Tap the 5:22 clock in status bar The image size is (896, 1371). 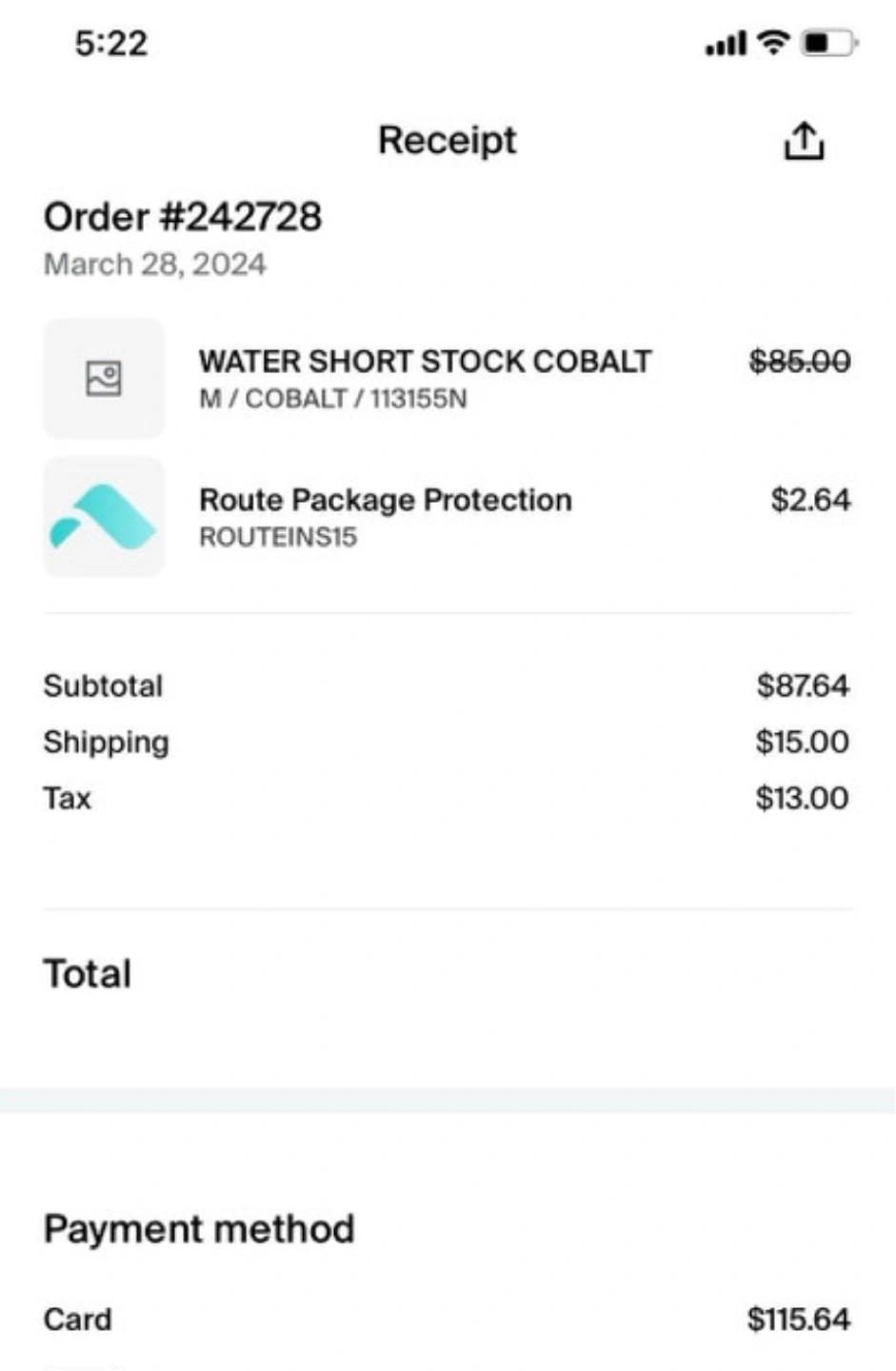pos(111,44)
